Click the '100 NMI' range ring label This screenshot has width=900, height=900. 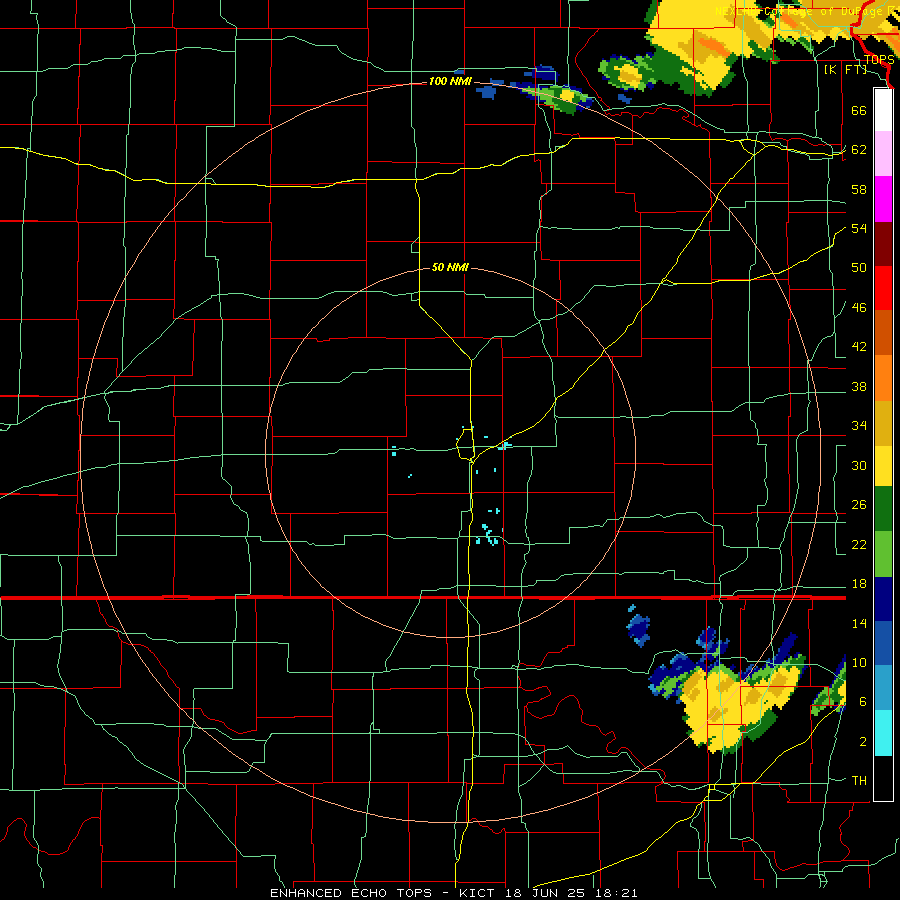(x=450, y=81)
